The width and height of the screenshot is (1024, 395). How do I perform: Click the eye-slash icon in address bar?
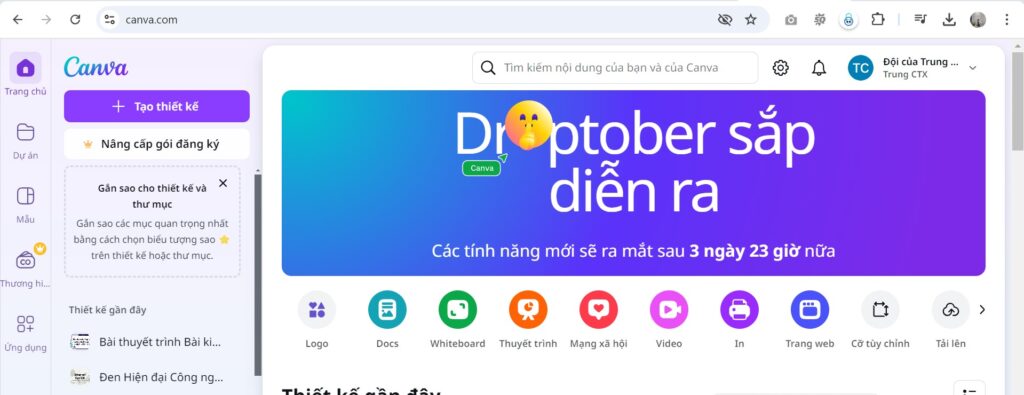tap(725, 20)
